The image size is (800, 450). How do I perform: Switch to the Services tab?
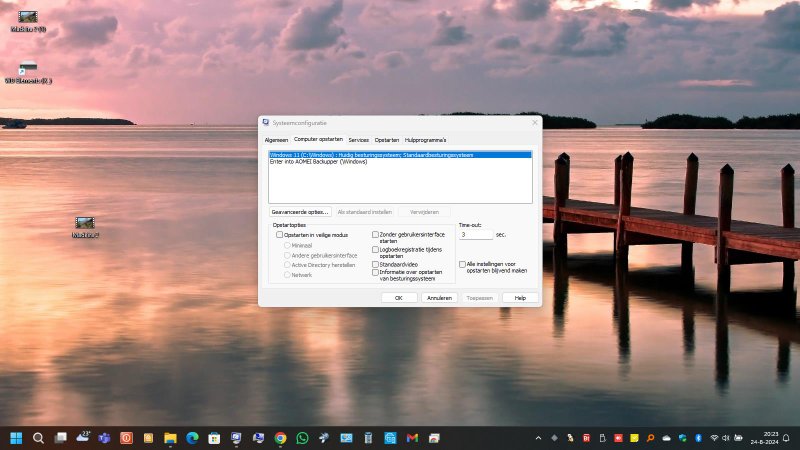[358, 140]
